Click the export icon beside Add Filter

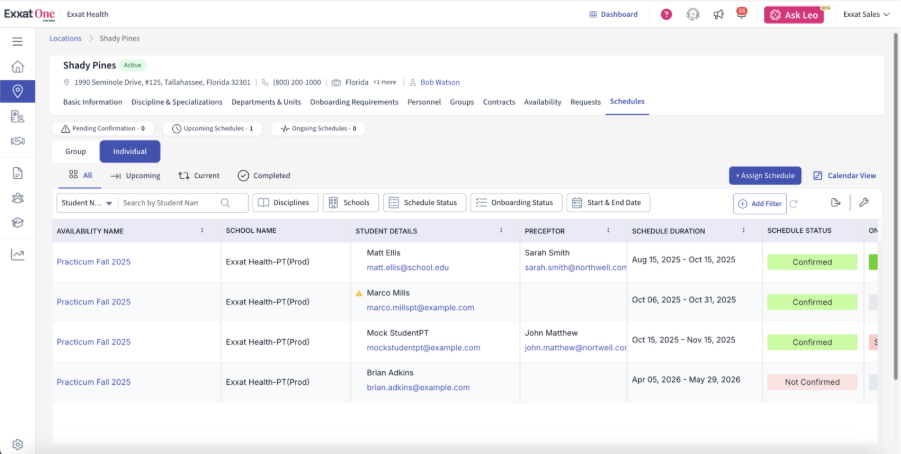[835, 203]
